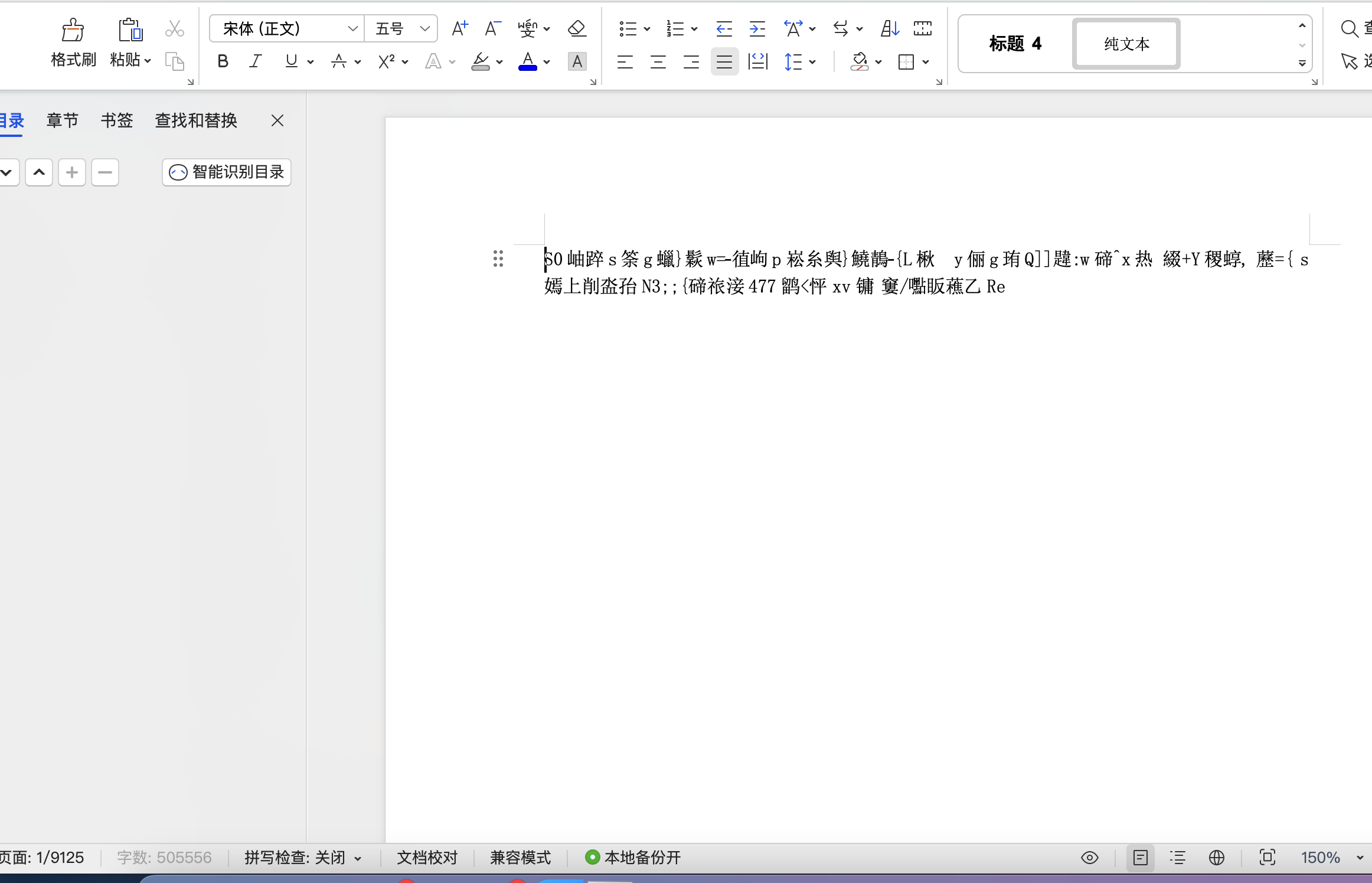Click the phonetic guide (变) icon
Screen dimensions: 1372x883
527,28
